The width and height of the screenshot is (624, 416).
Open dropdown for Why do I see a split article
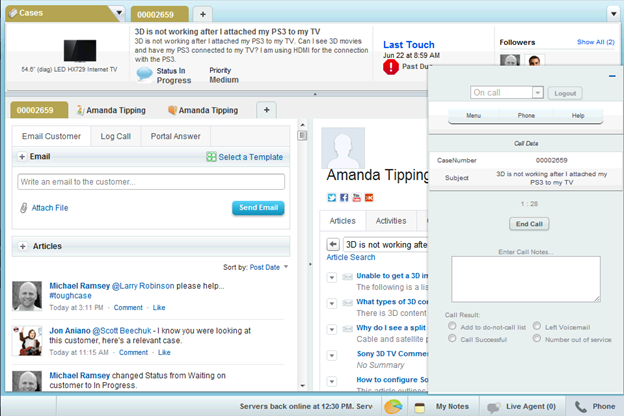tap(332, 329)
